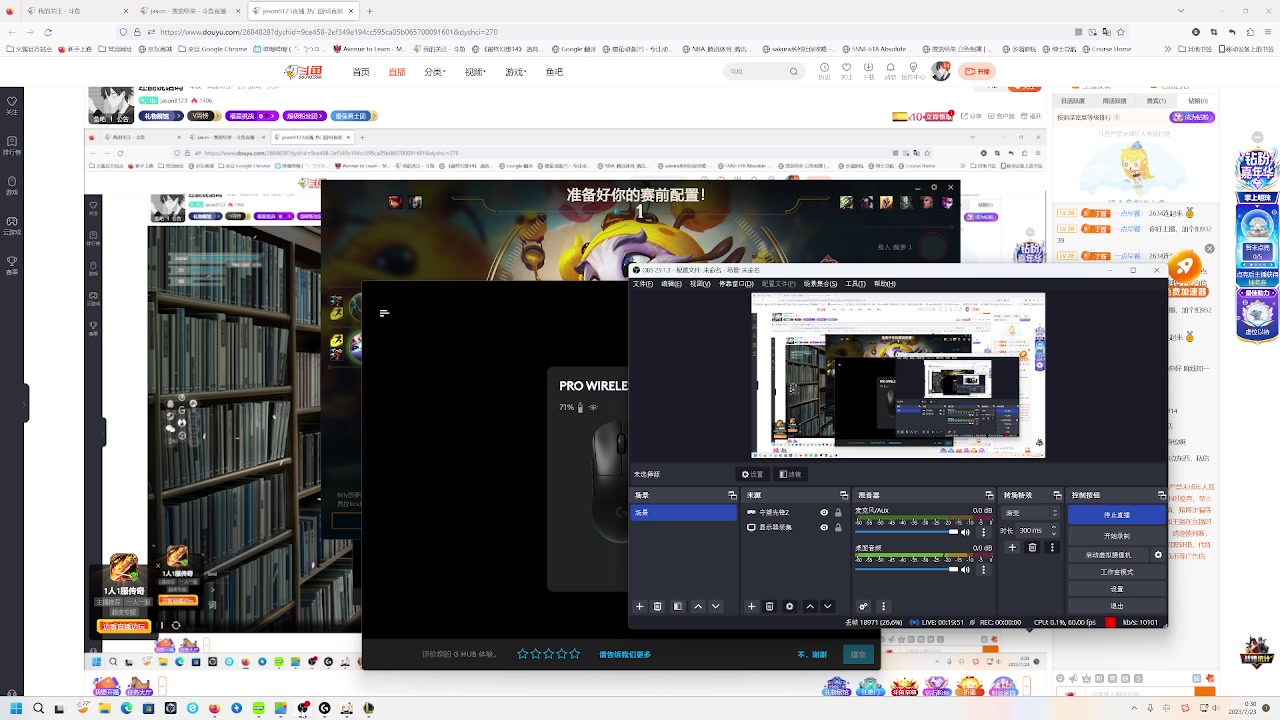Mute the 桌面音频 audio channel
This screenshot has height=720, width=1280.
965,569
